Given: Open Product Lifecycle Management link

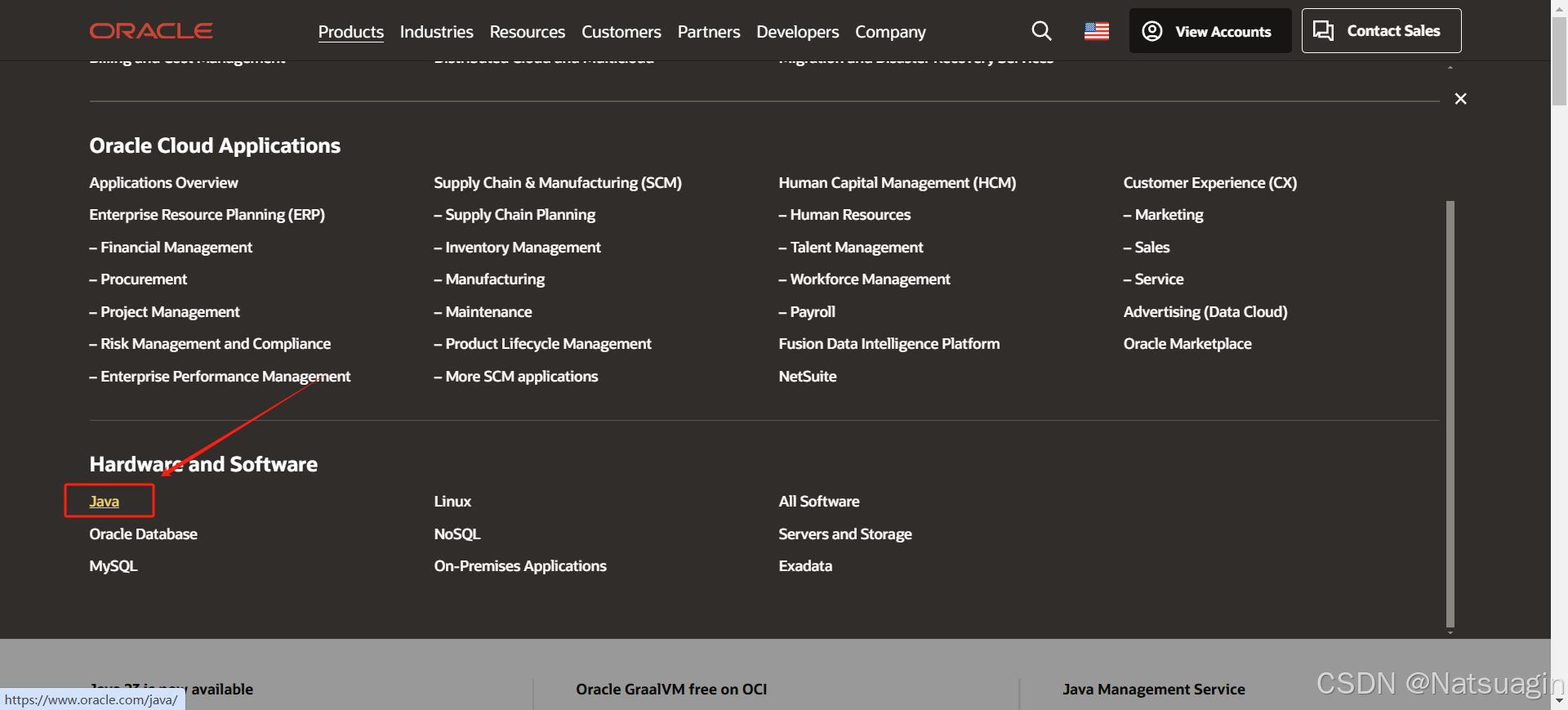Looking at the screenshot, I should tap(543, 343).
